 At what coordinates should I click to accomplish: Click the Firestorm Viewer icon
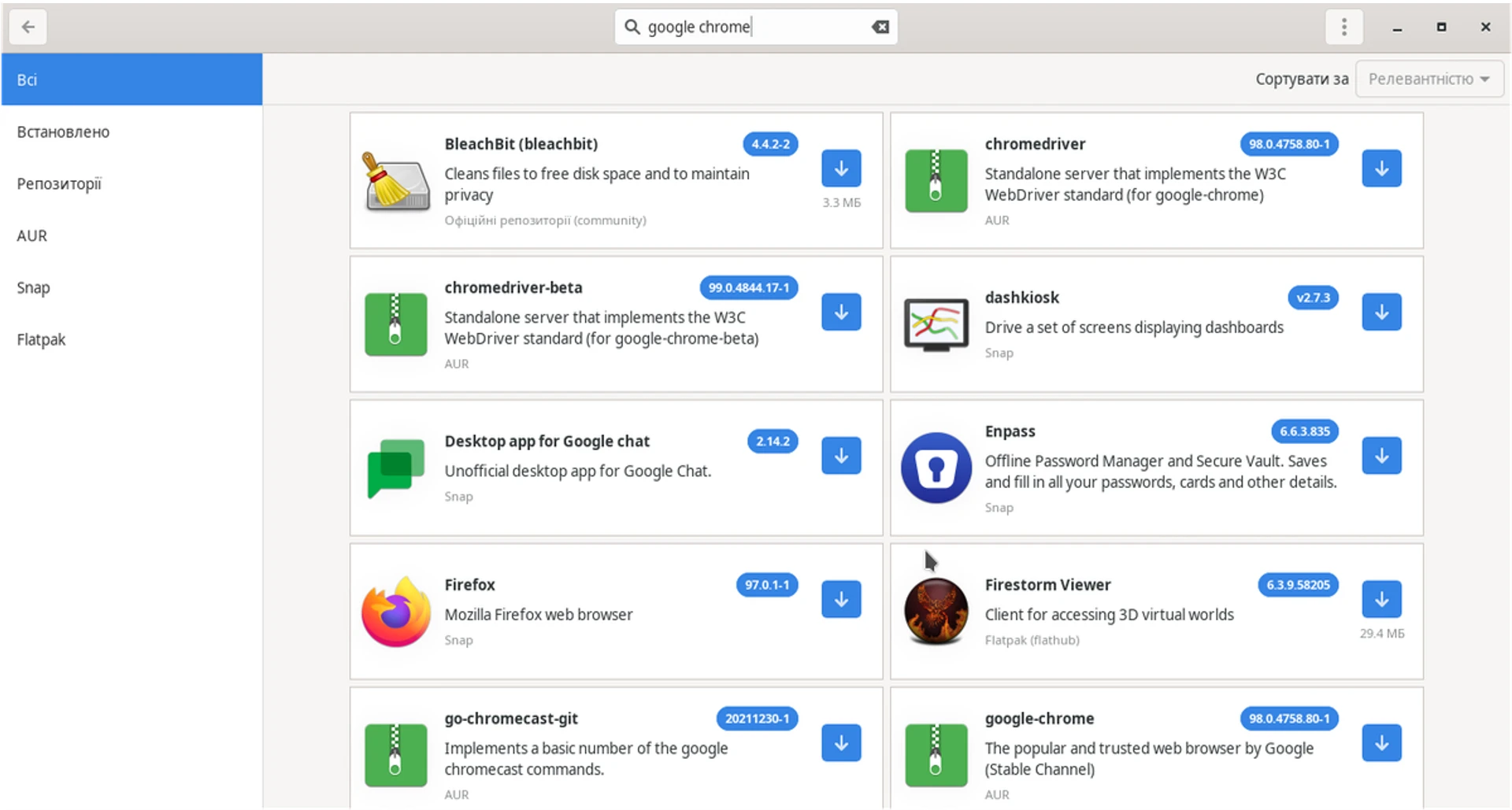click(936, 612)
